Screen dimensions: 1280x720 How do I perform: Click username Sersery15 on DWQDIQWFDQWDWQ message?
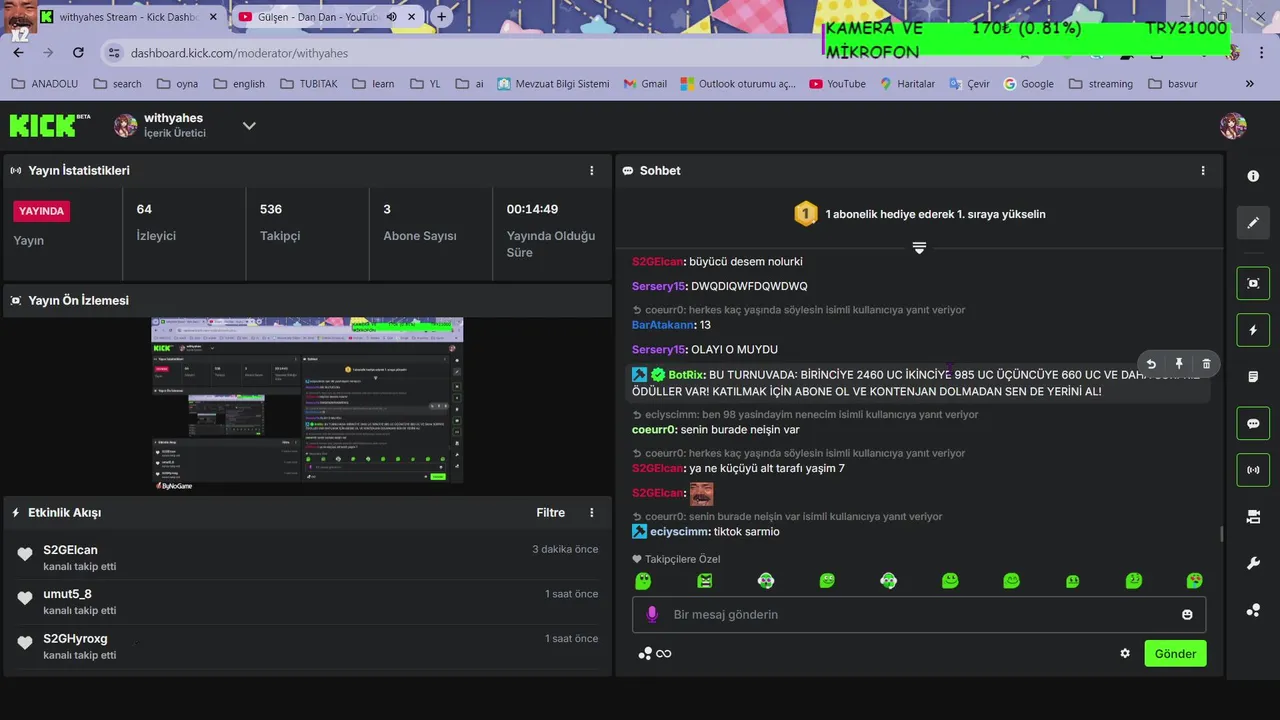coord(658,286)
